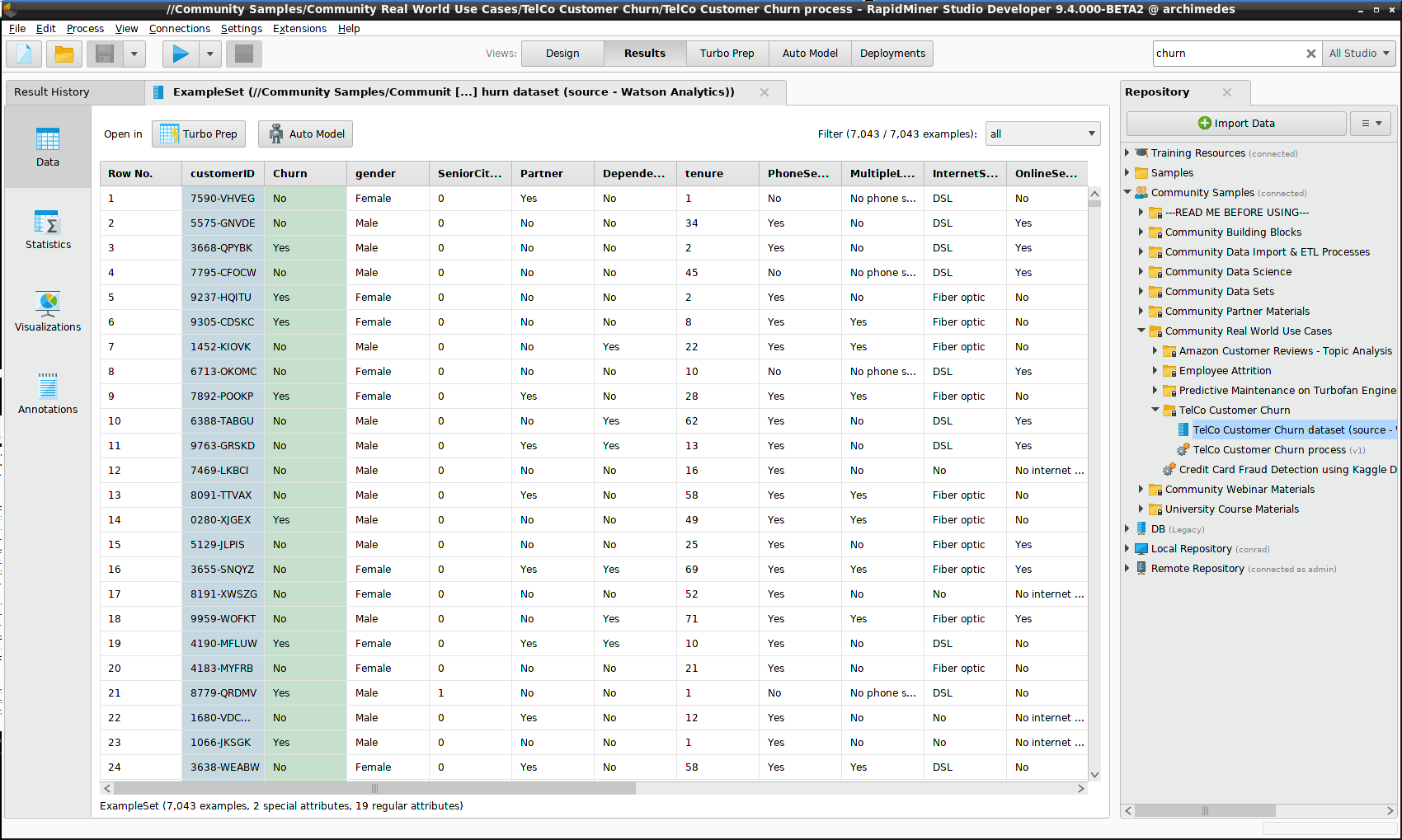
Task: Click the Community Partner Materials folder icon
Action: tap(1155, 312)
